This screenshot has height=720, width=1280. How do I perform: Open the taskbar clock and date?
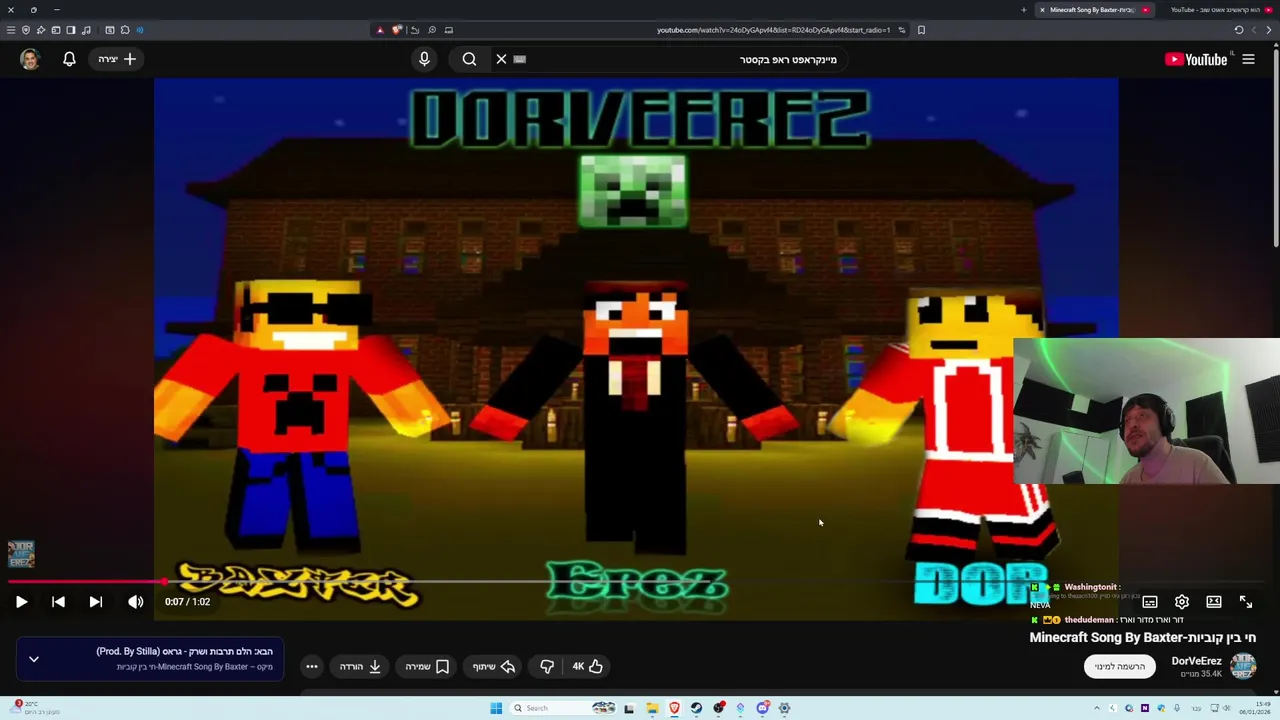click(x=1253, y=709)
